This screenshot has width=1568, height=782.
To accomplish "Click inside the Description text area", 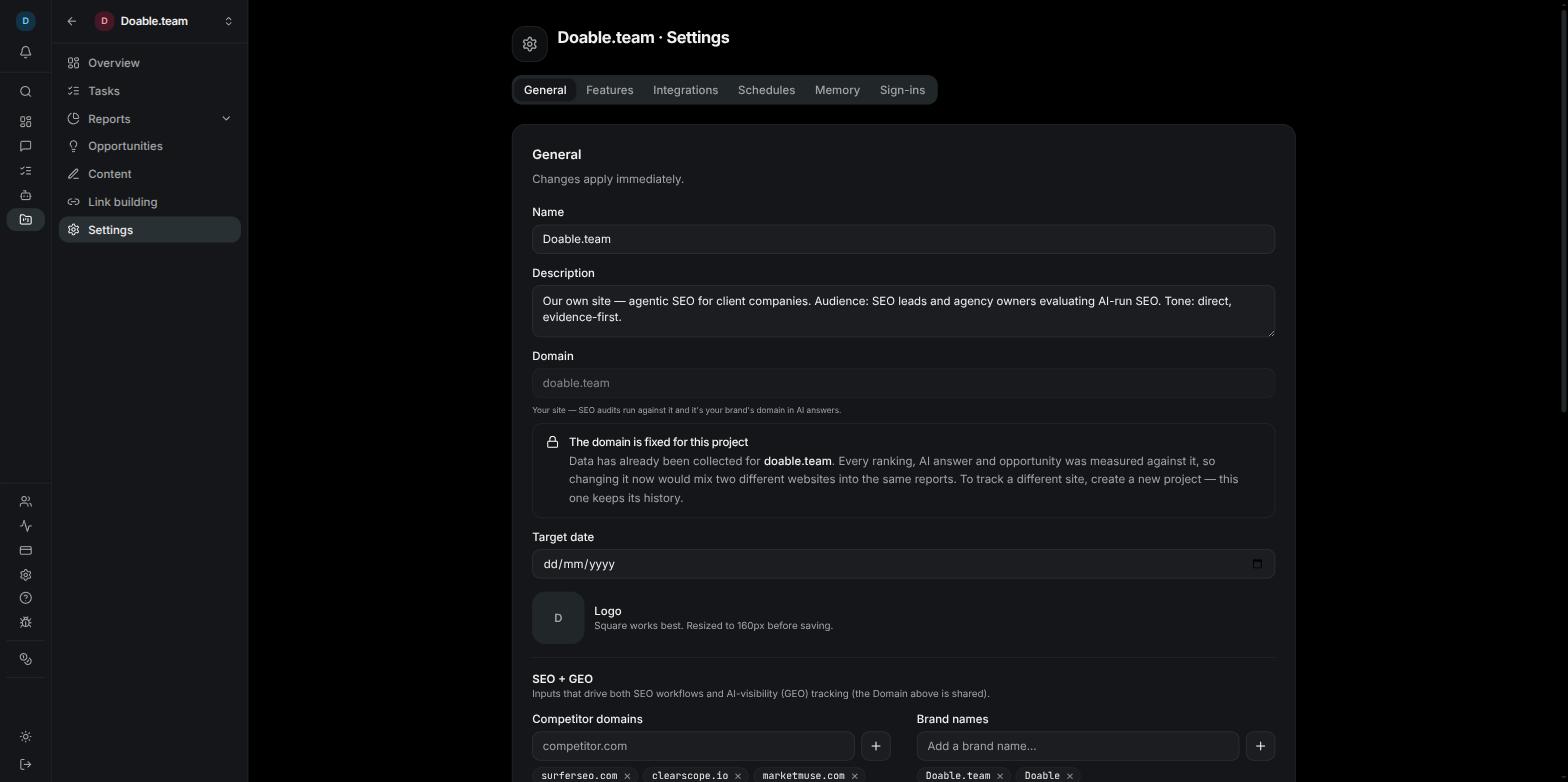I will [903, 311].
